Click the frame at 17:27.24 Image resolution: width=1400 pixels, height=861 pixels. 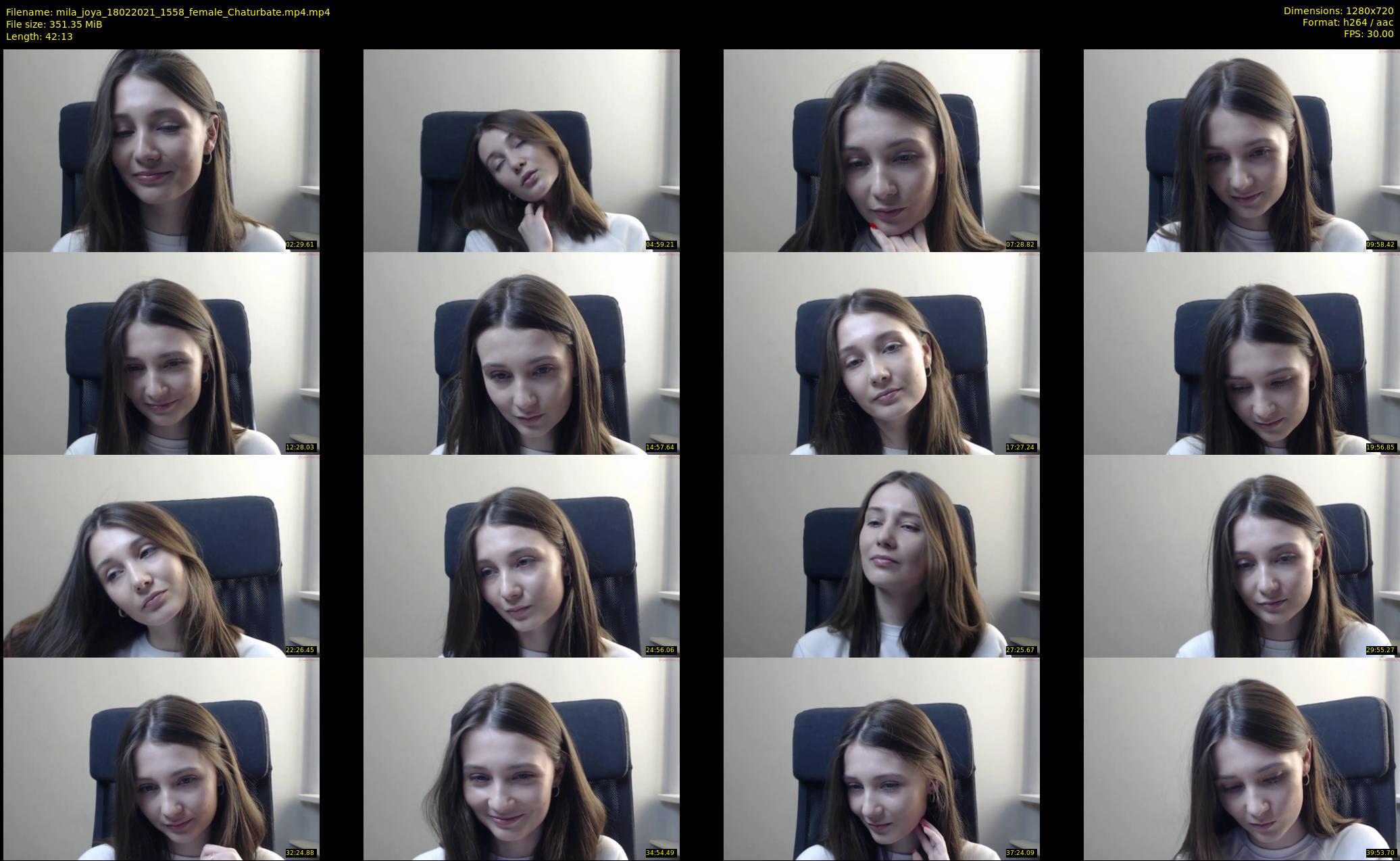click(x=881, y=353)
